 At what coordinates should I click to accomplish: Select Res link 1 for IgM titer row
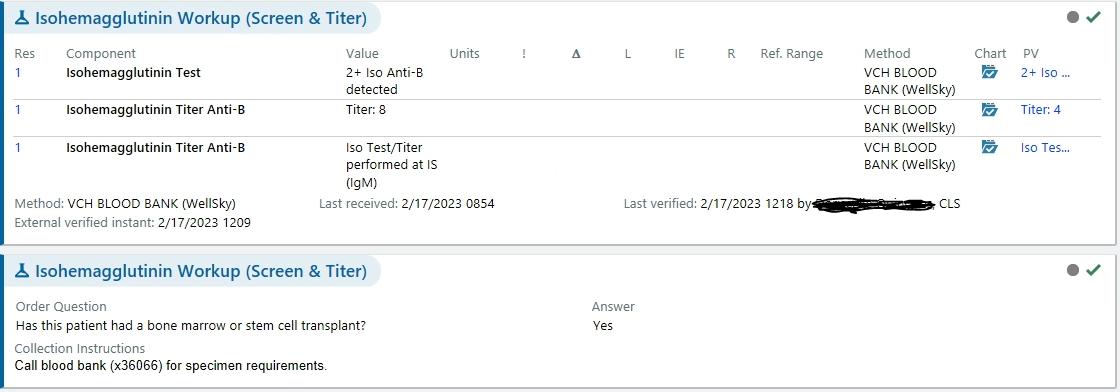(18, 148)
